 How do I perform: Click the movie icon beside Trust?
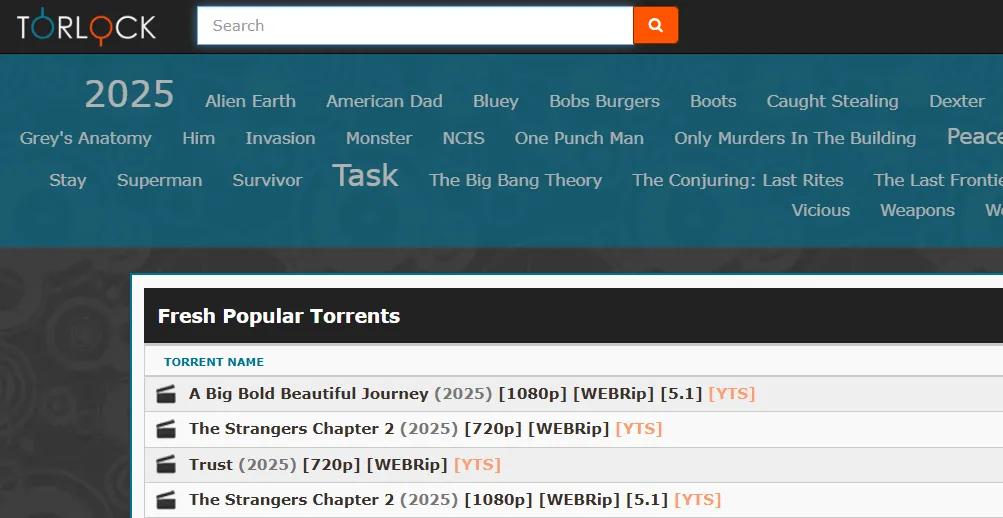(166, 464)
